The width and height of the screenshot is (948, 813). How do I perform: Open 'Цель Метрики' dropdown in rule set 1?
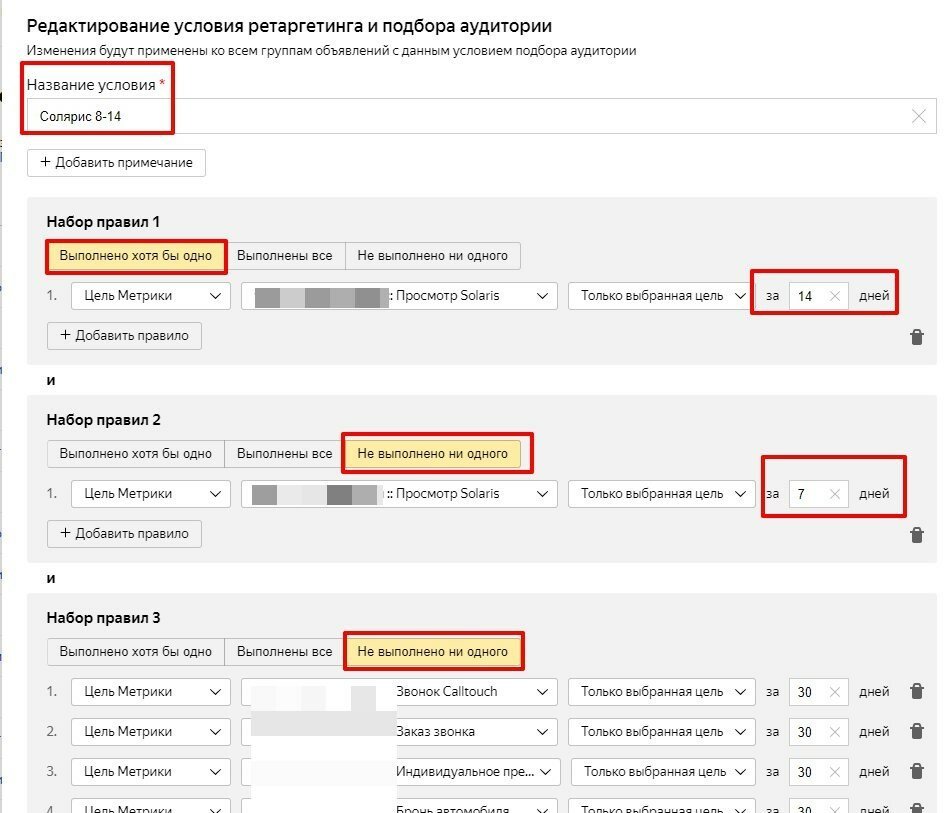pos(151,296)
